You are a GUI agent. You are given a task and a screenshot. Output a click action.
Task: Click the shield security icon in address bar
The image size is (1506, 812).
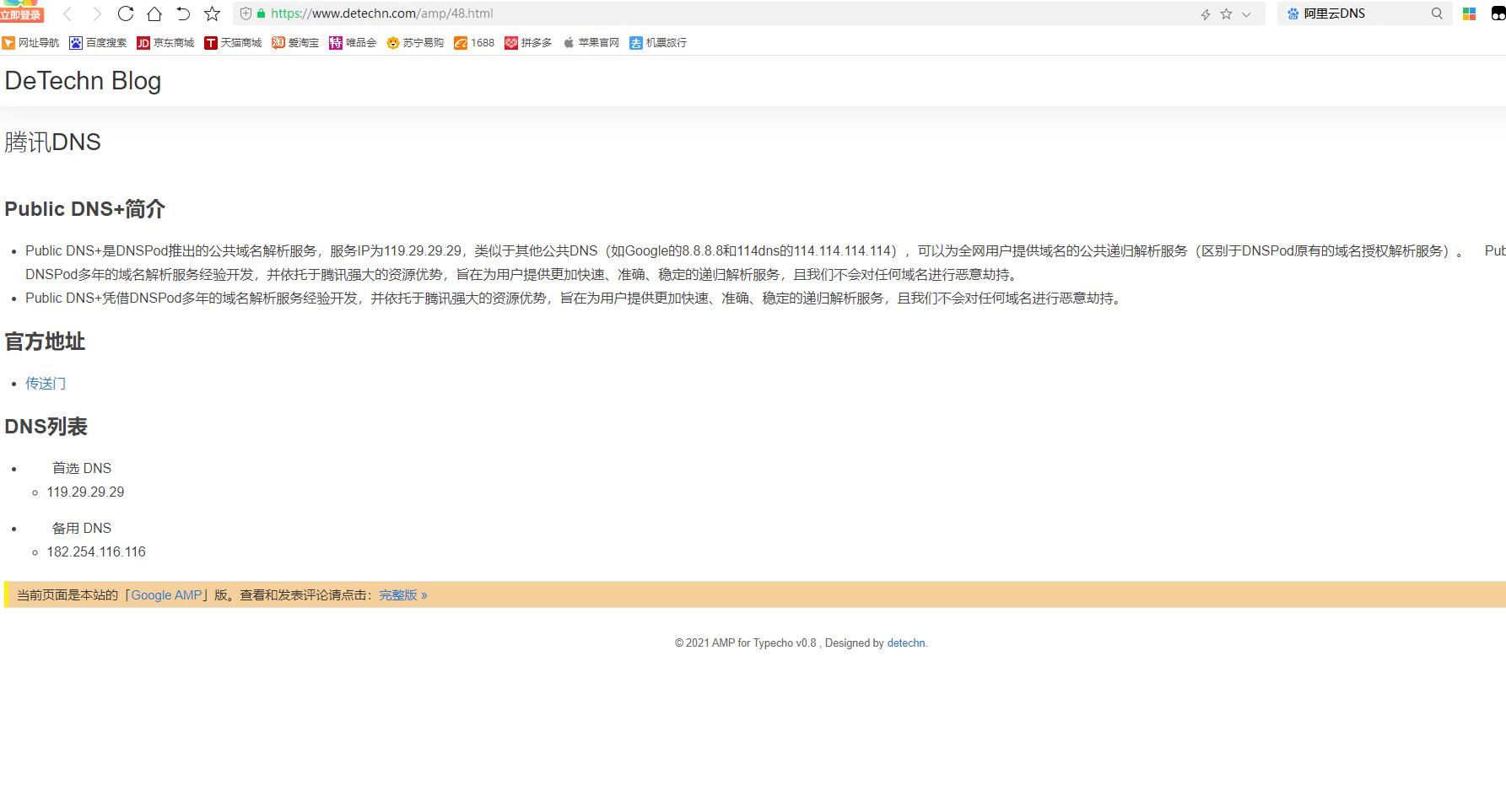click(246, 13)
